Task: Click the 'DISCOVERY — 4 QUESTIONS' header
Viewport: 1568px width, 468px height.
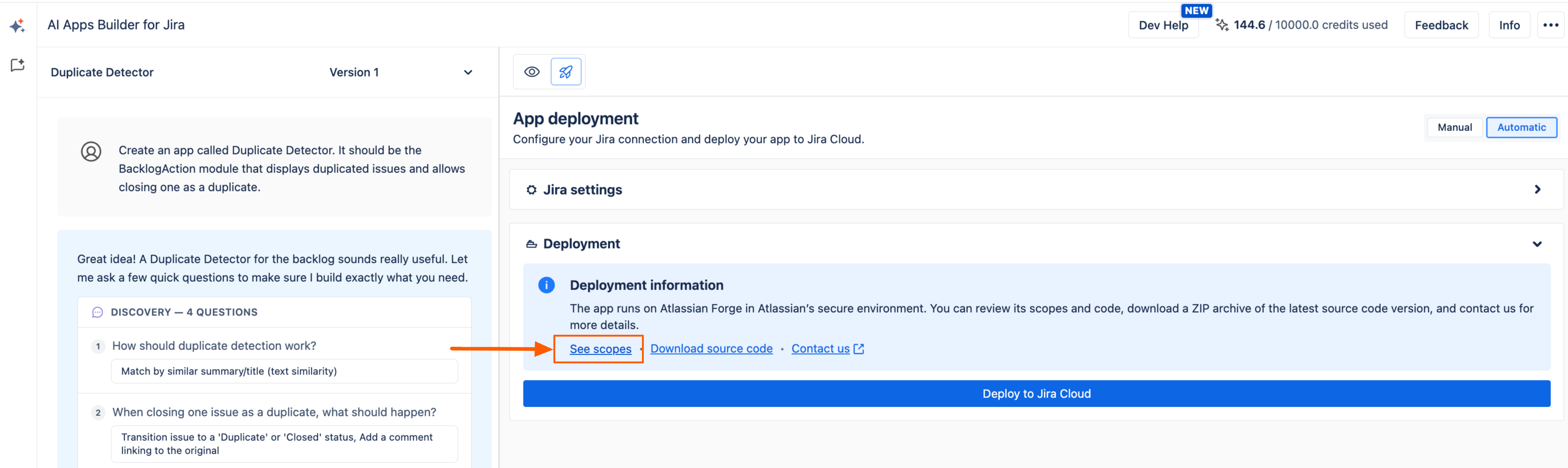Action: pos(184,312)
